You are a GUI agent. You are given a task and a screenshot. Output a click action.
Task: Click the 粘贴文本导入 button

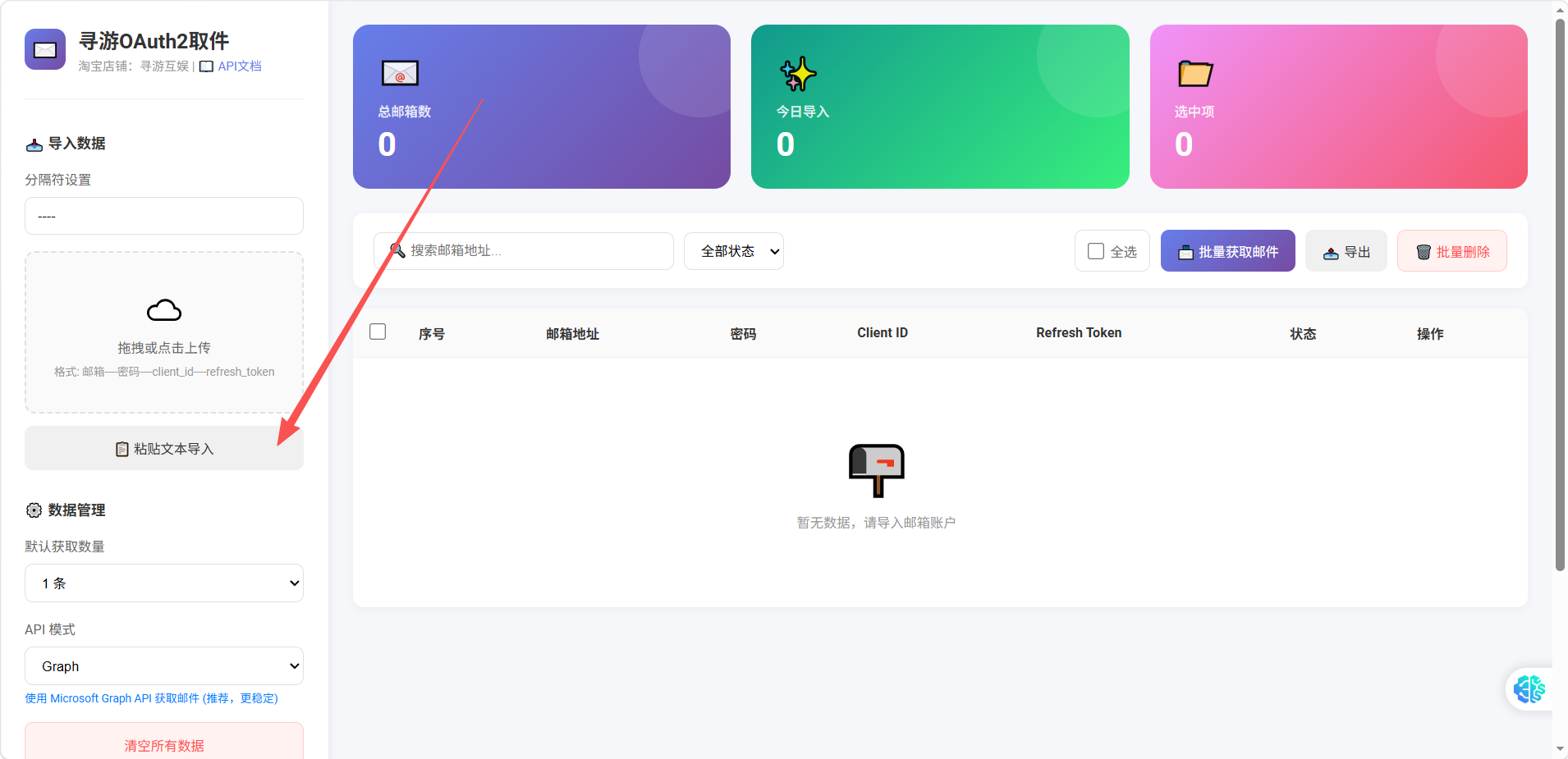tap(164, 448)
